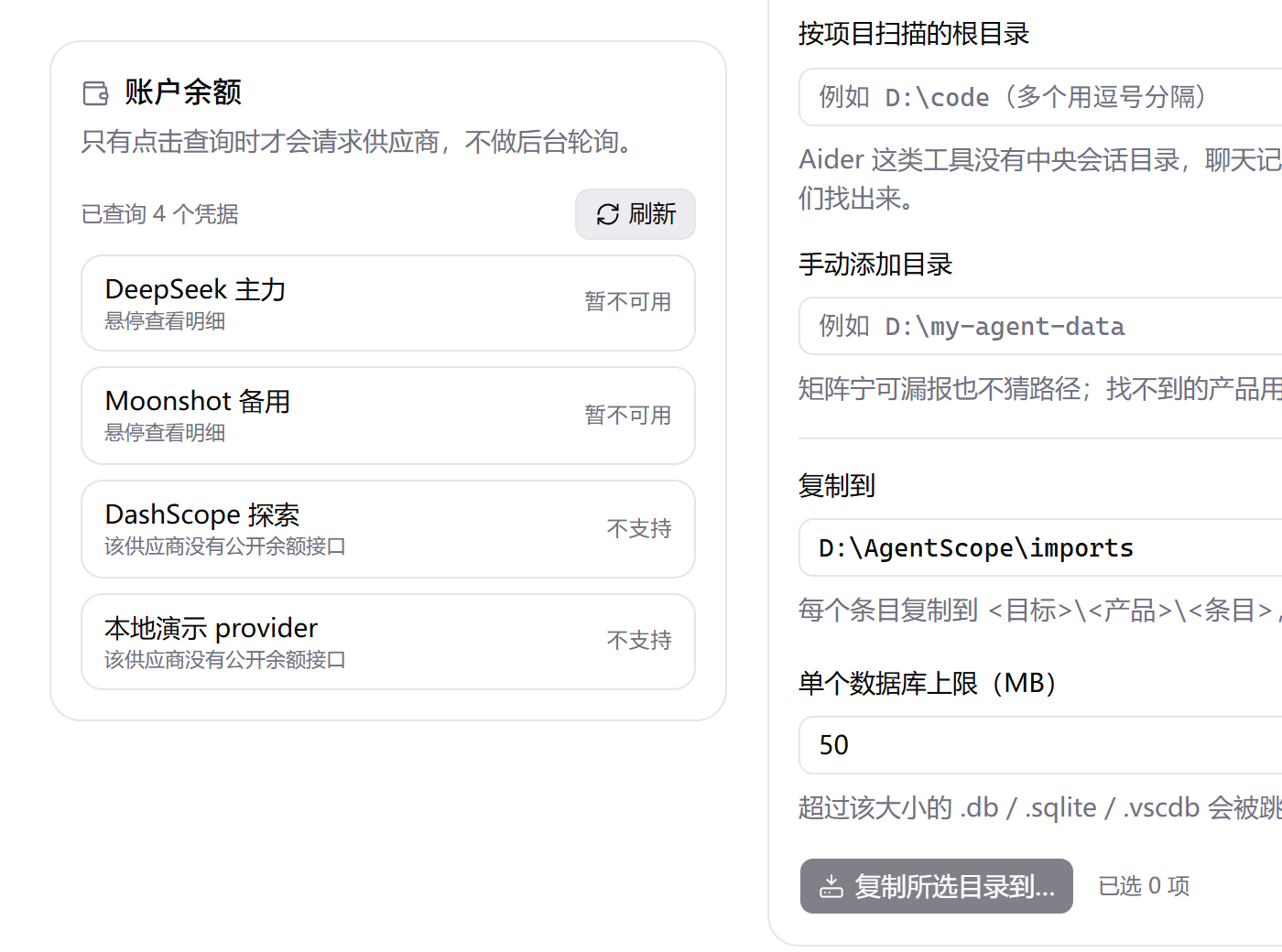The width and height of the screenshot is (1282, 952).
Task: Select the 本地演示 provider card
Action: [388, 642]
